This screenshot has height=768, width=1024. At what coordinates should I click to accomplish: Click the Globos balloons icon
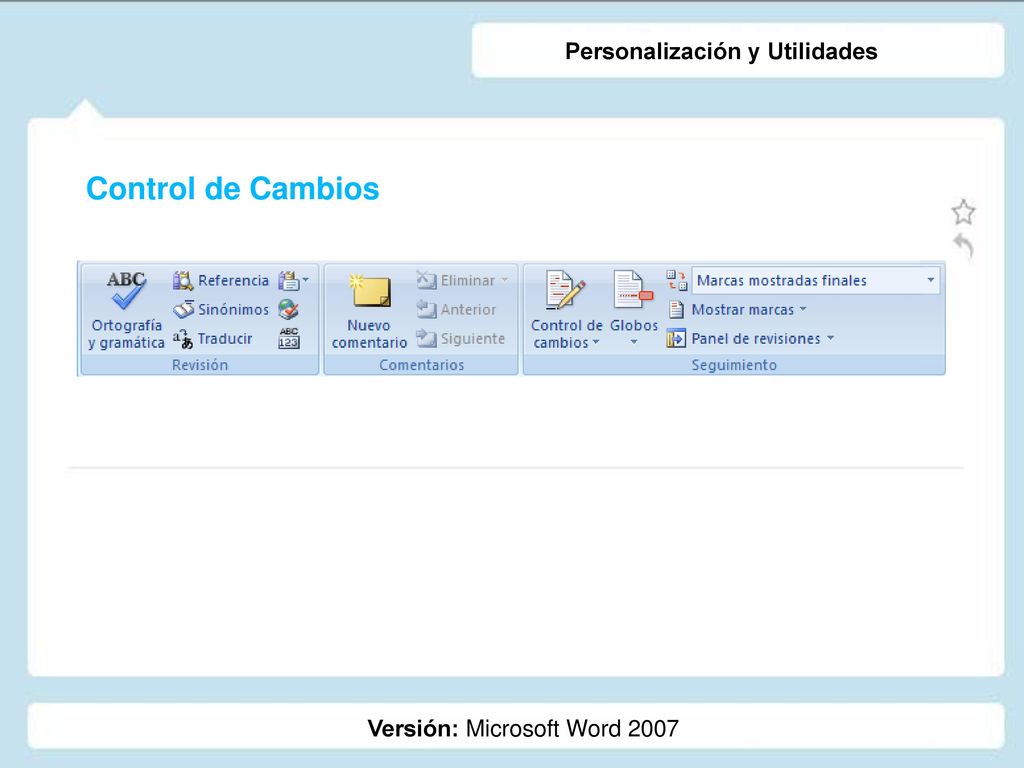coord(633,290)
